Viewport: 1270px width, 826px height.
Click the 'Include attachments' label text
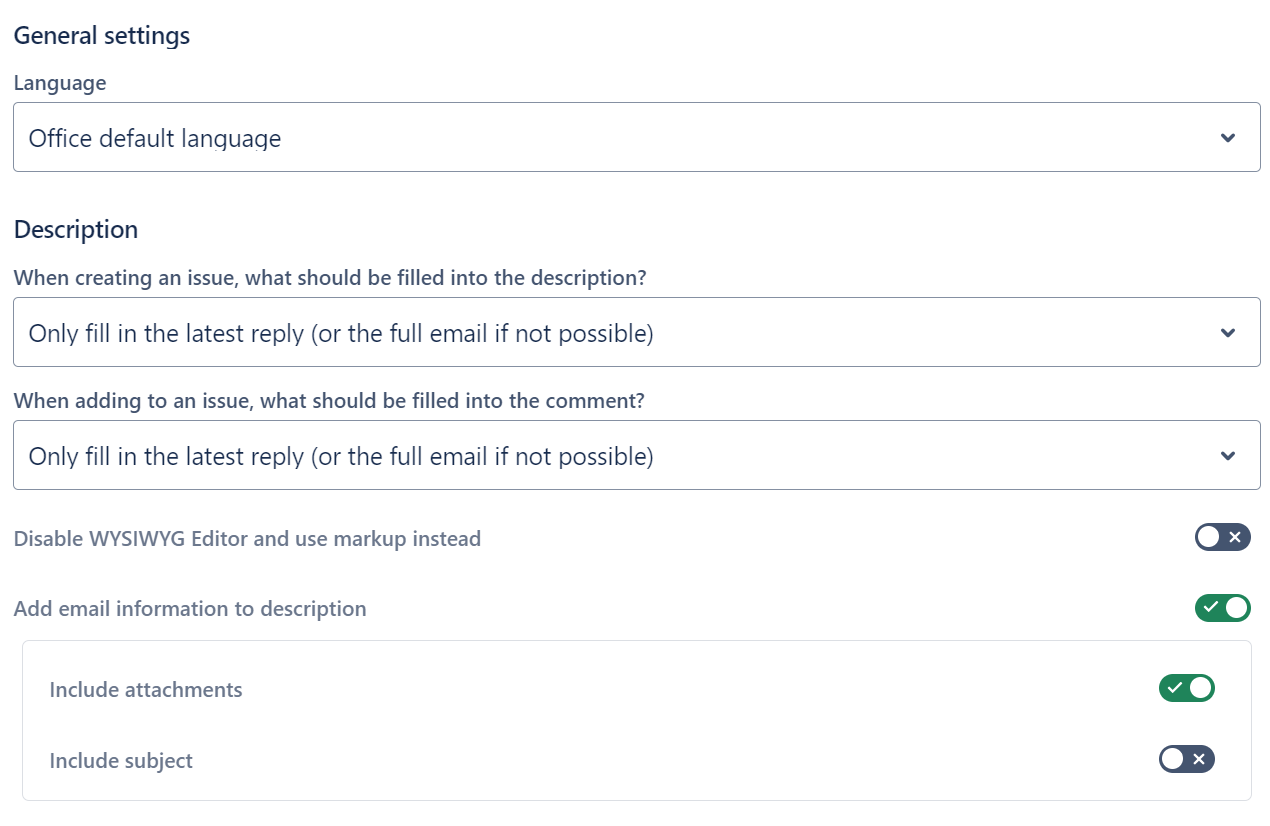(x=146, y=690)
